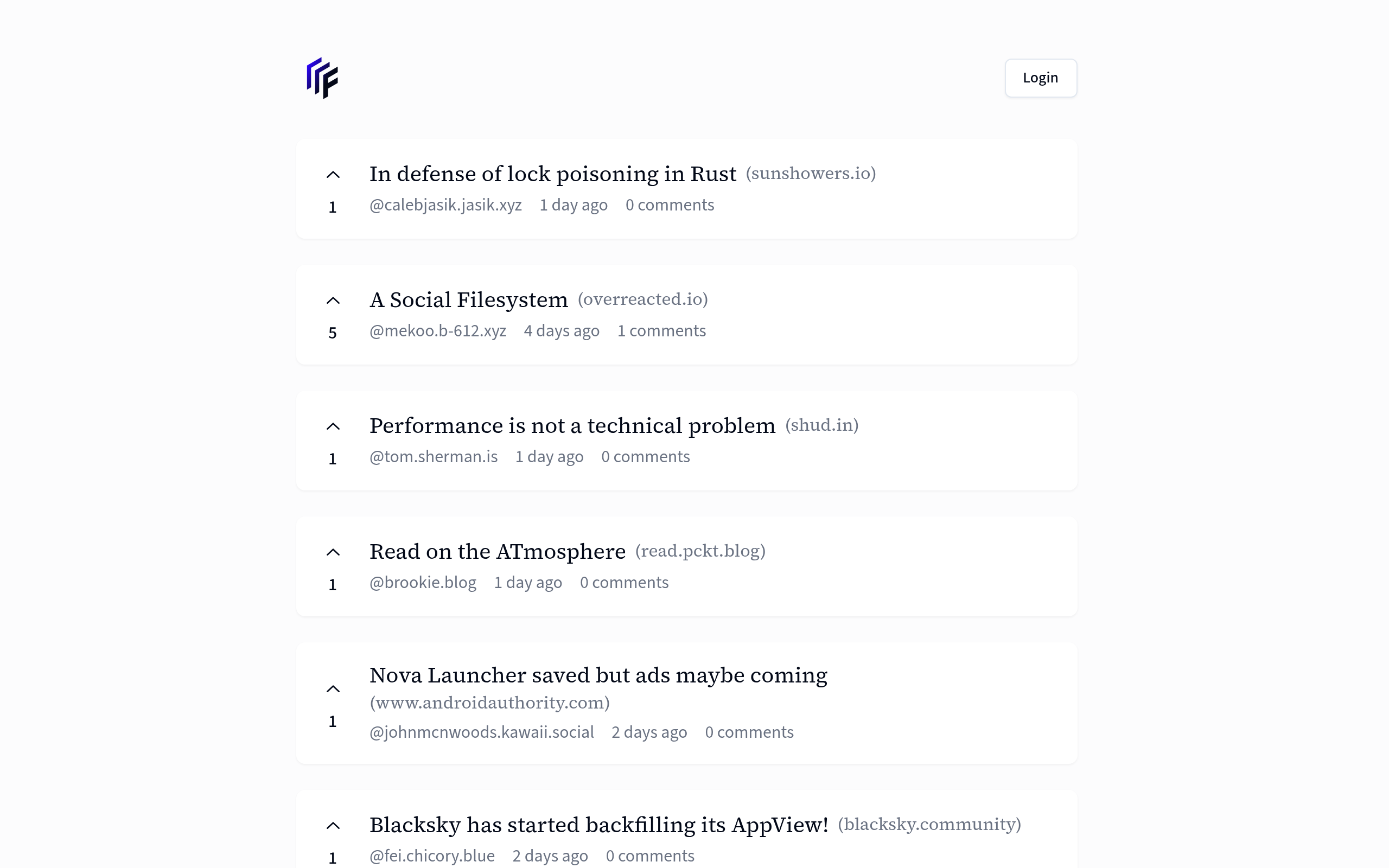Visit the read.pckt.blog domain link
The image size is (1389, 868).
tap(700, 551)
